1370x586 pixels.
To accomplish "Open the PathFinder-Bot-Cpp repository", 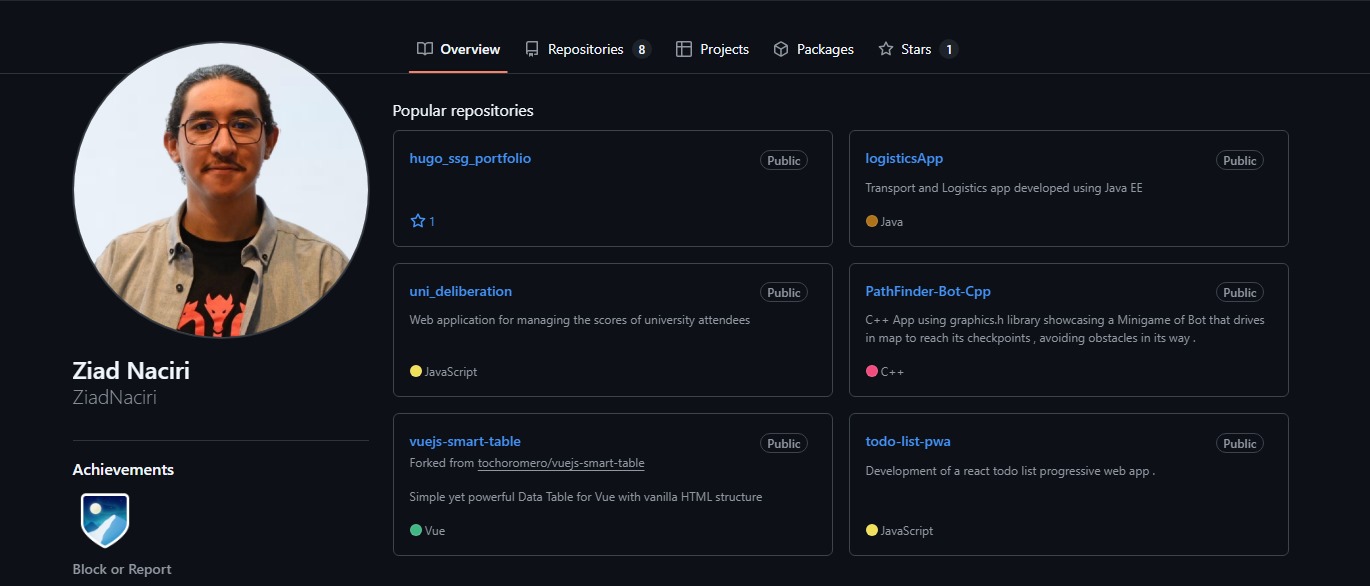I will (928, 291).
